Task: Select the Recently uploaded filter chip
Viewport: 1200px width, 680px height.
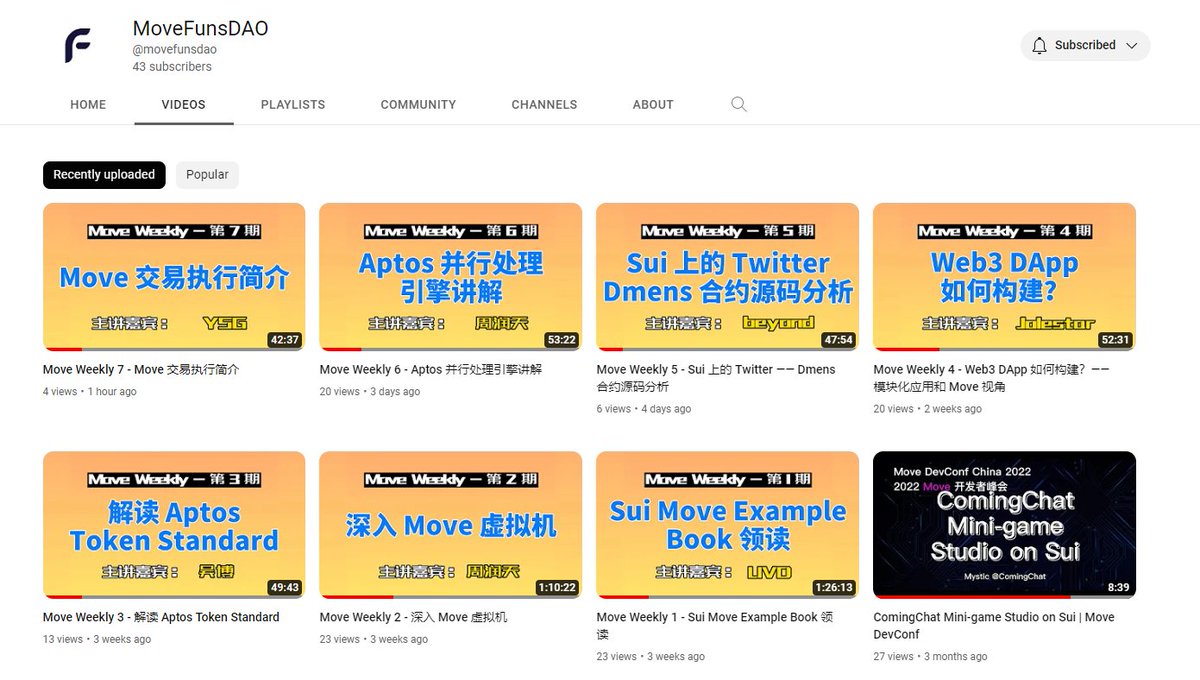Action: 104,175
